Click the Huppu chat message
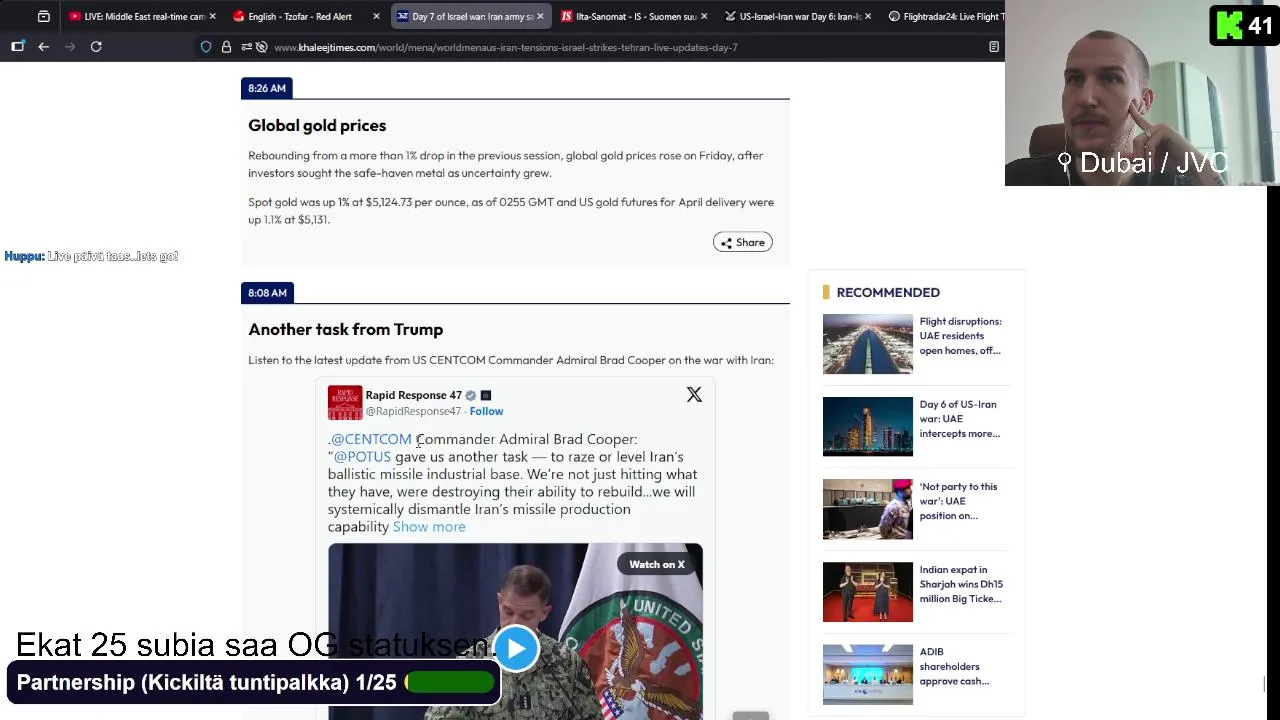Viewport: 1280px width, 720px height. coord(91,256)
